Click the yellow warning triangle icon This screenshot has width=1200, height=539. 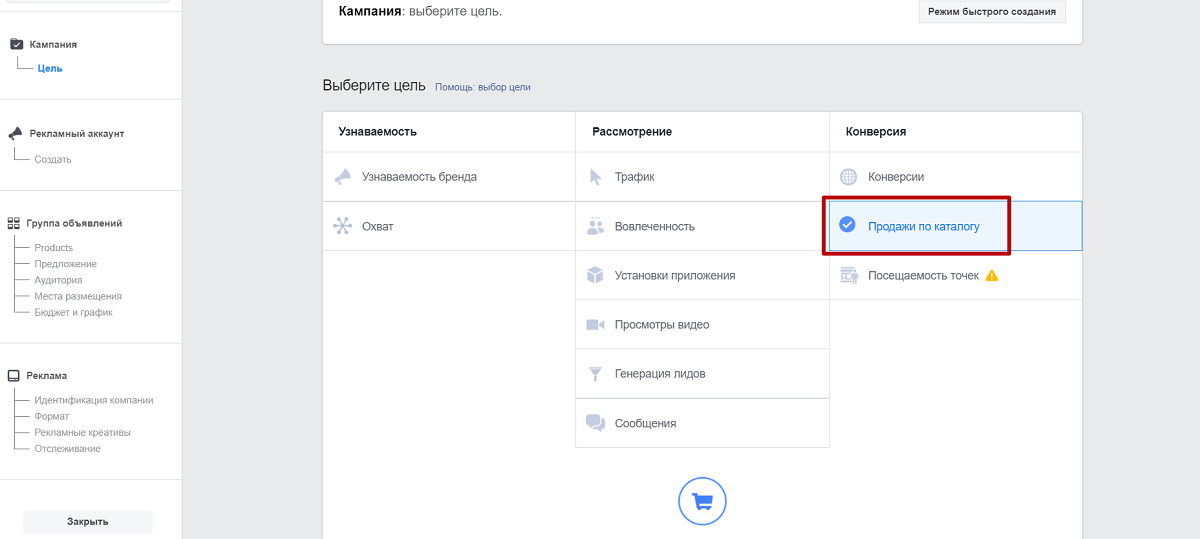pyautogui.click(x=991, y=275)
